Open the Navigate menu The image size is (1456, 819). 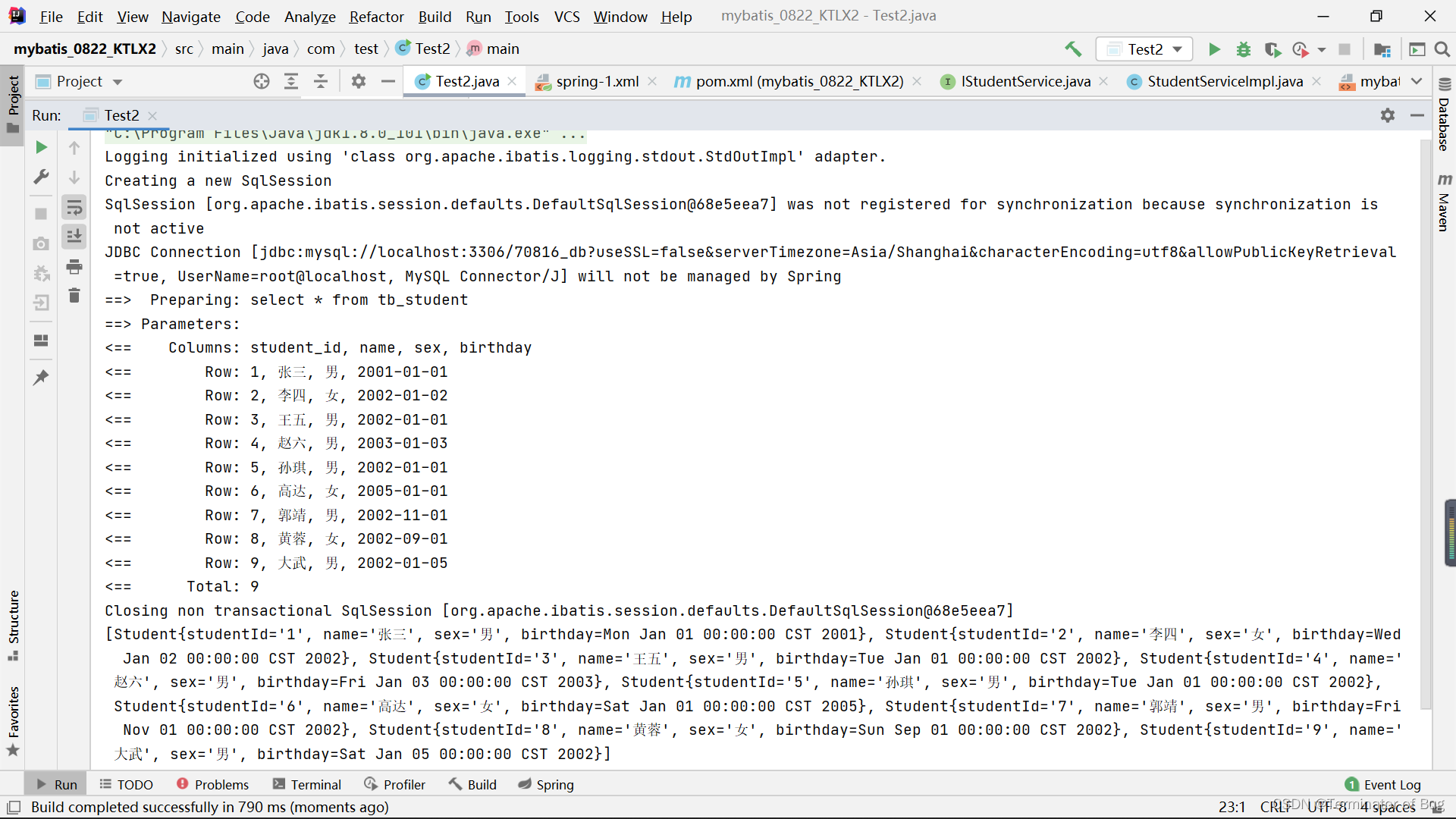(191, 16)
